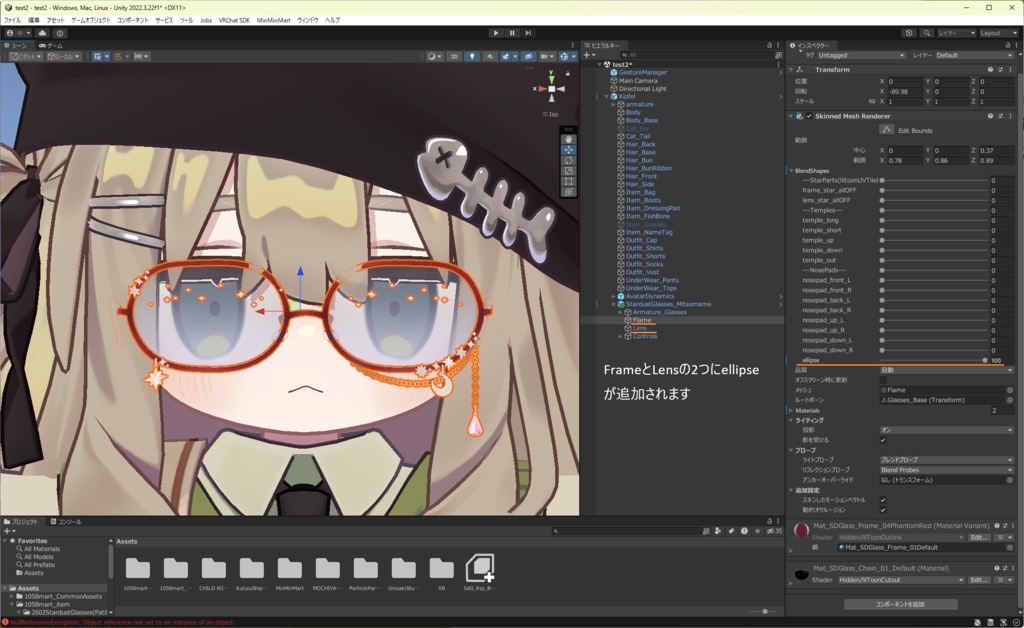Toggle constrained proportions link for Scale
The width and height of the screenshot is (1024, 628).
[x=871, y=102]
